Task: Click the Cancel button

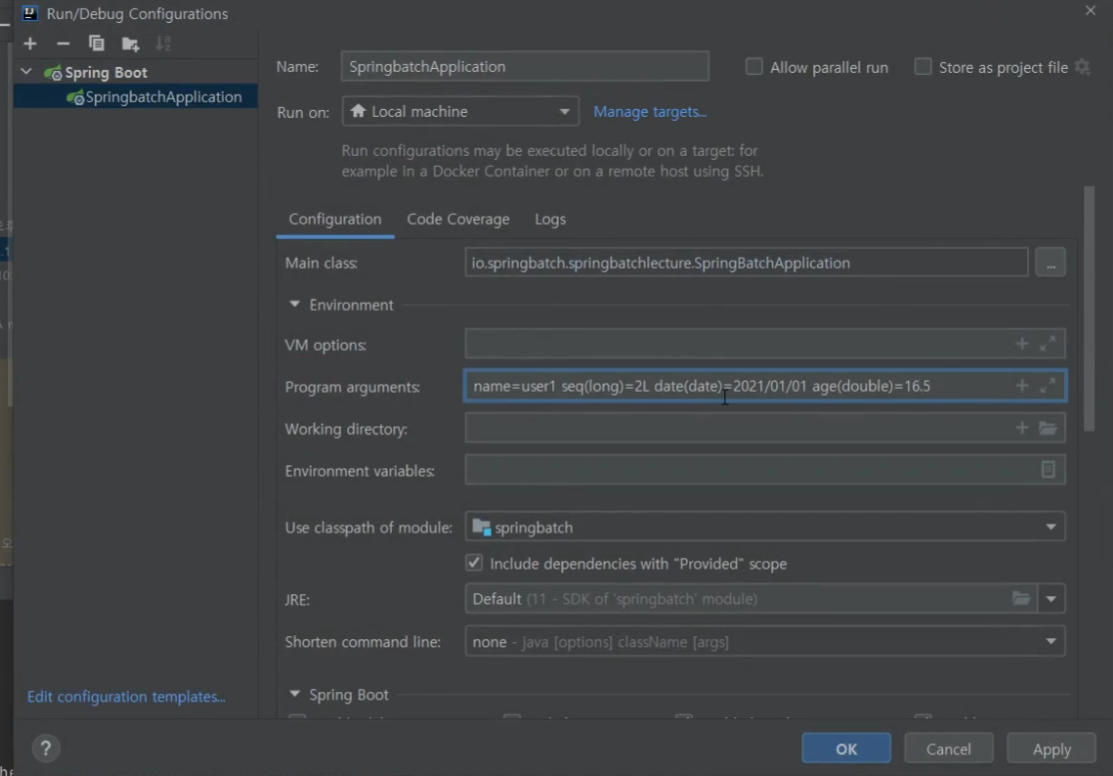Action: [948, 749]
